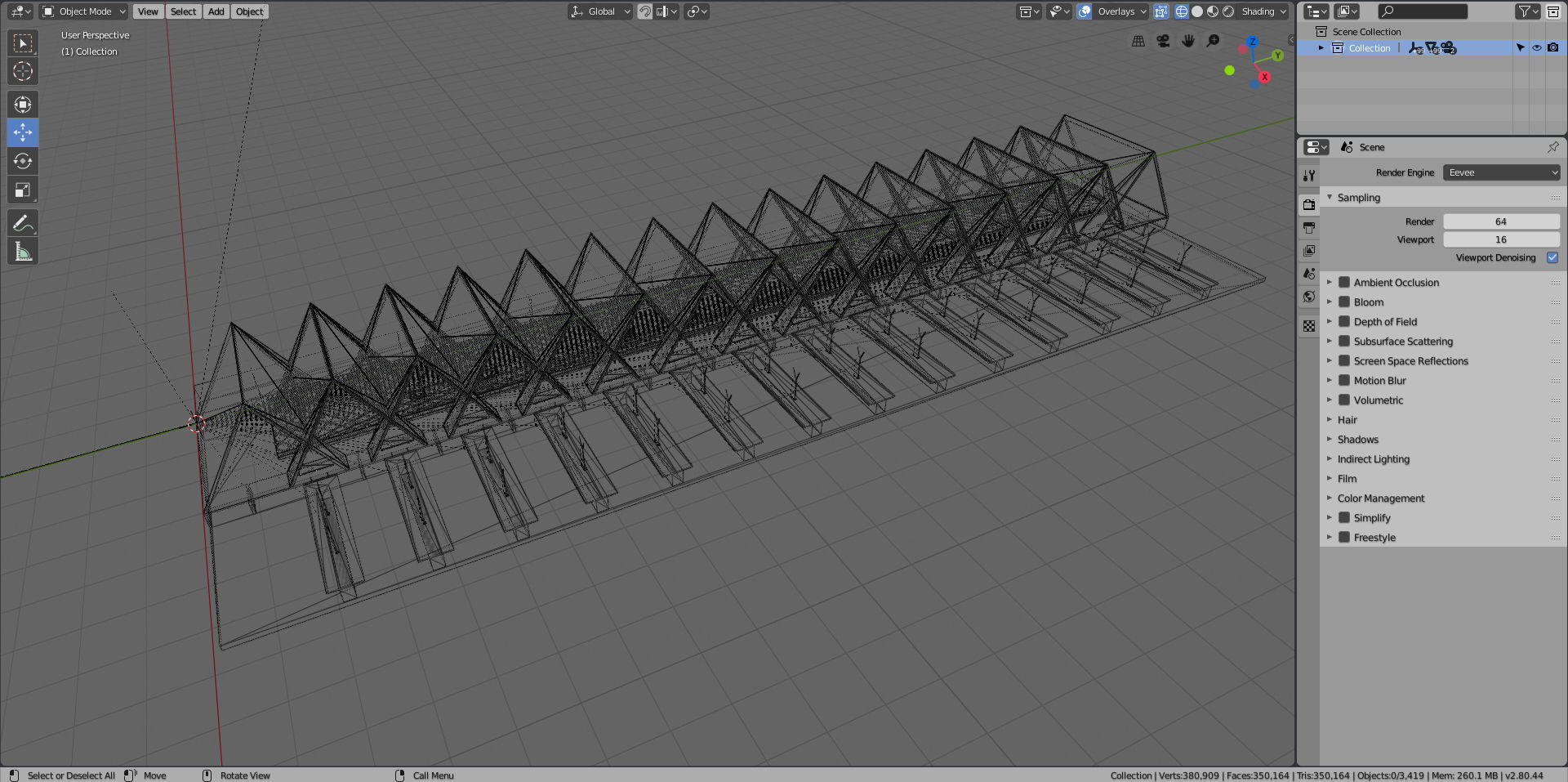Click the zoom magnifier viewport icon
The height and width of the screenshot is (782, 1568).
[1214, 41]
